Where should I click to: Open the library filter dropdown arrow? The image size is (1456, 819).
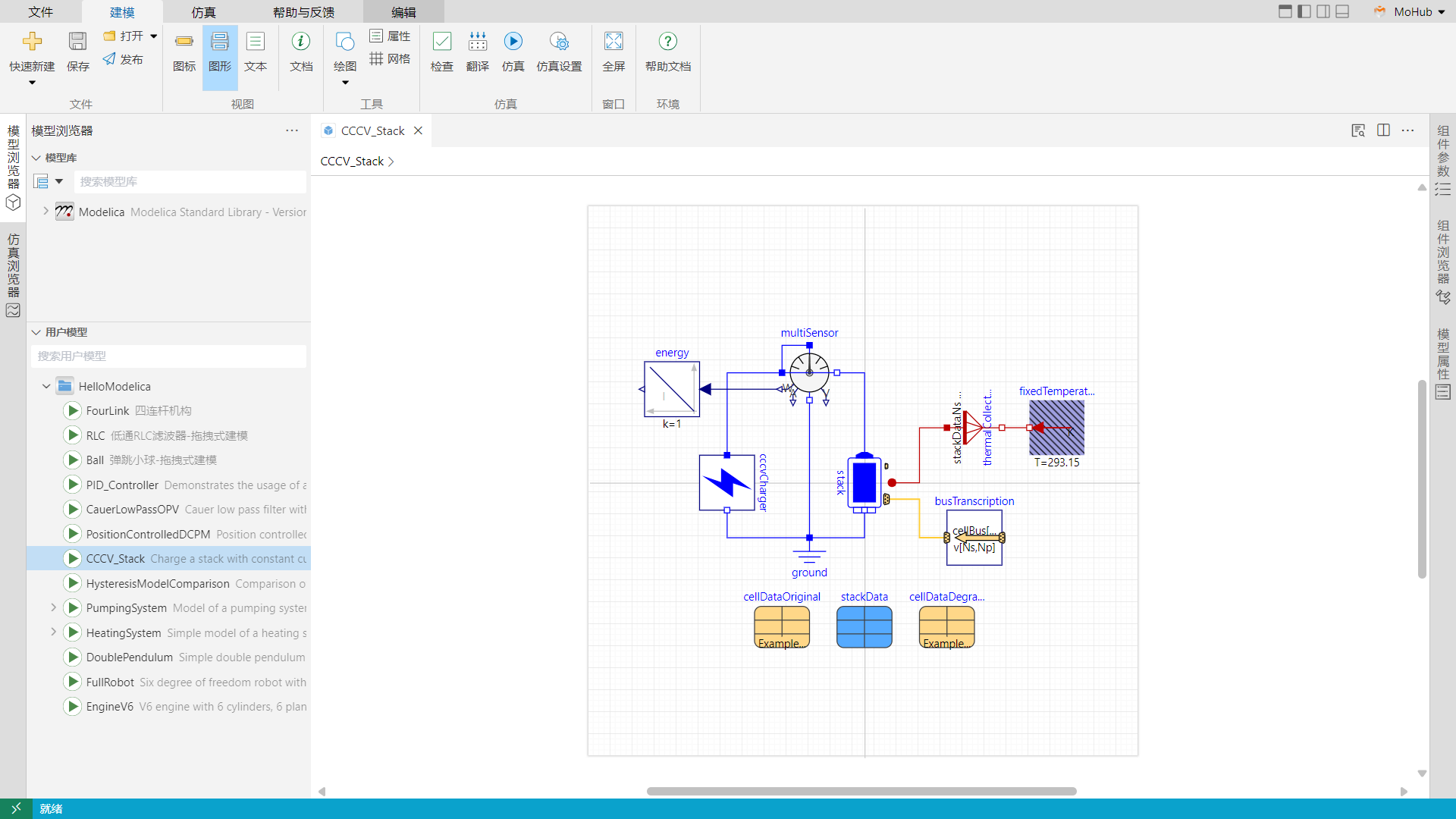(59, 181)
